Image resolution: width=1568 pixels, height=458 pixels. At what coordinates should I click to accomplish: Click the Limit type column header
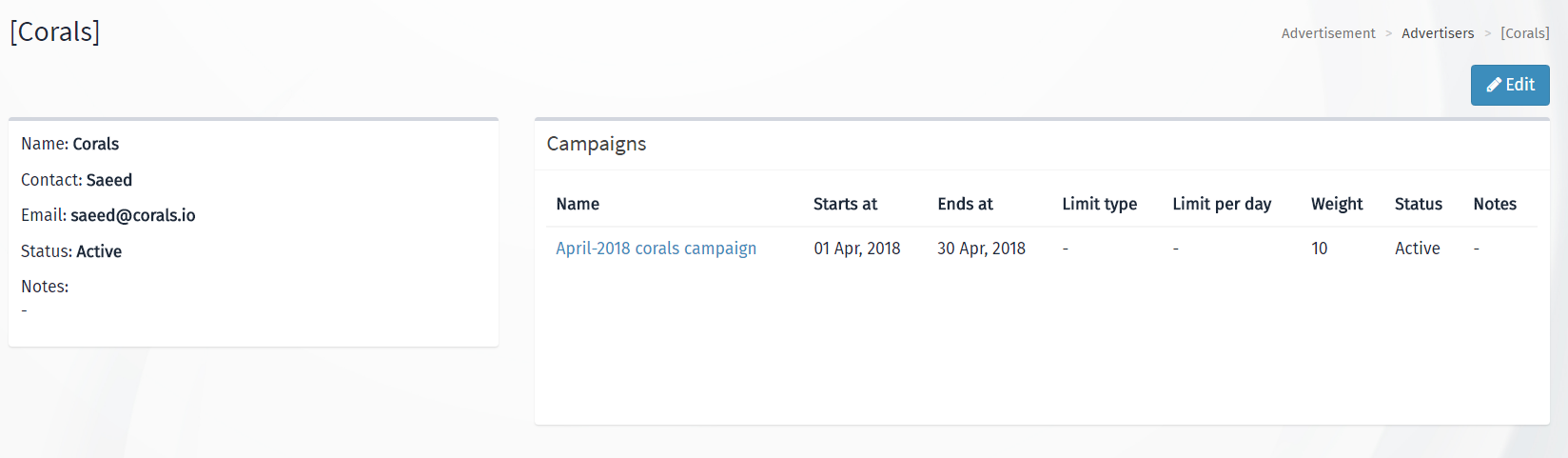[1099, 204]
